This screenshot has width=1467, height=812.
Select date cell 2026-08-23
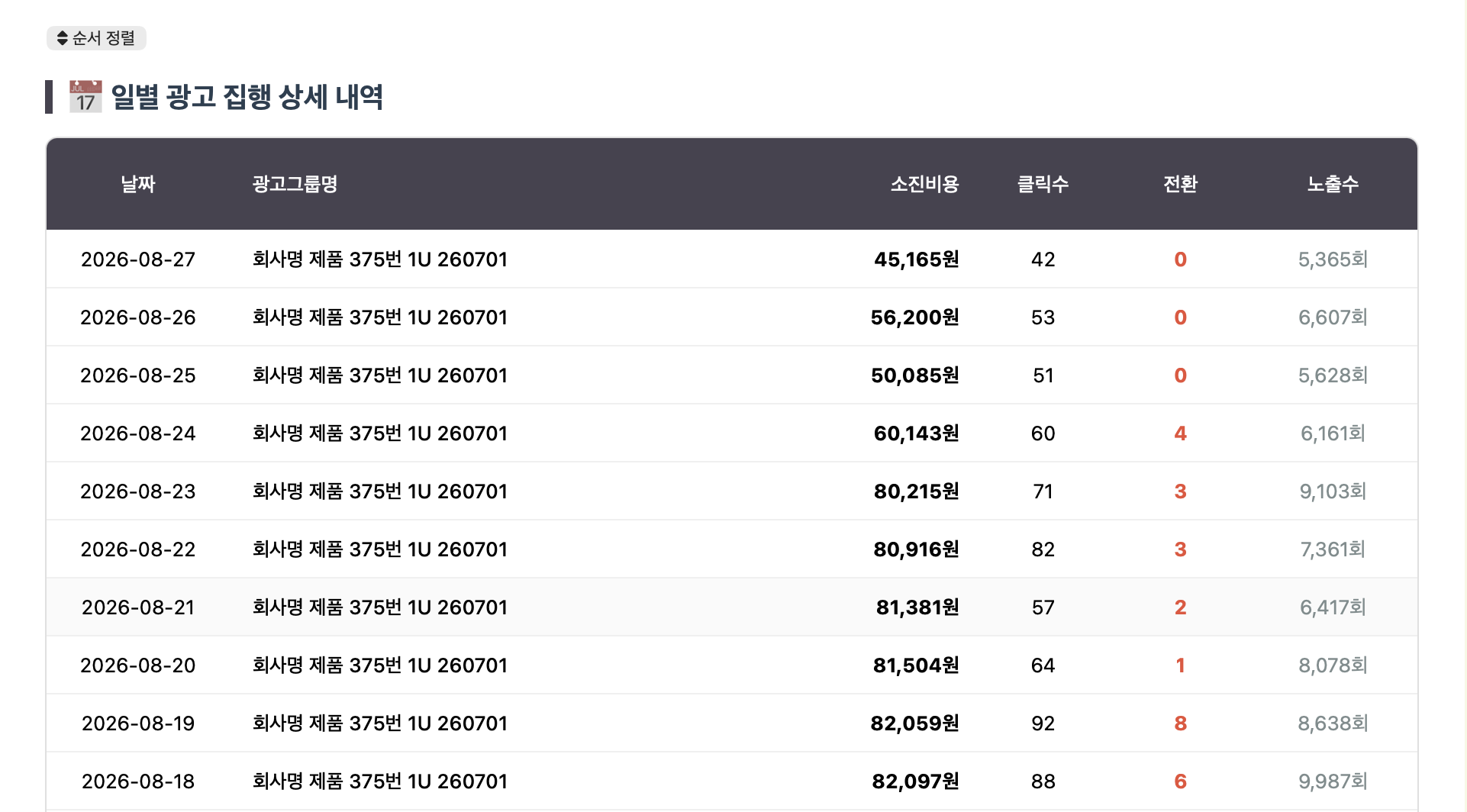138,491
